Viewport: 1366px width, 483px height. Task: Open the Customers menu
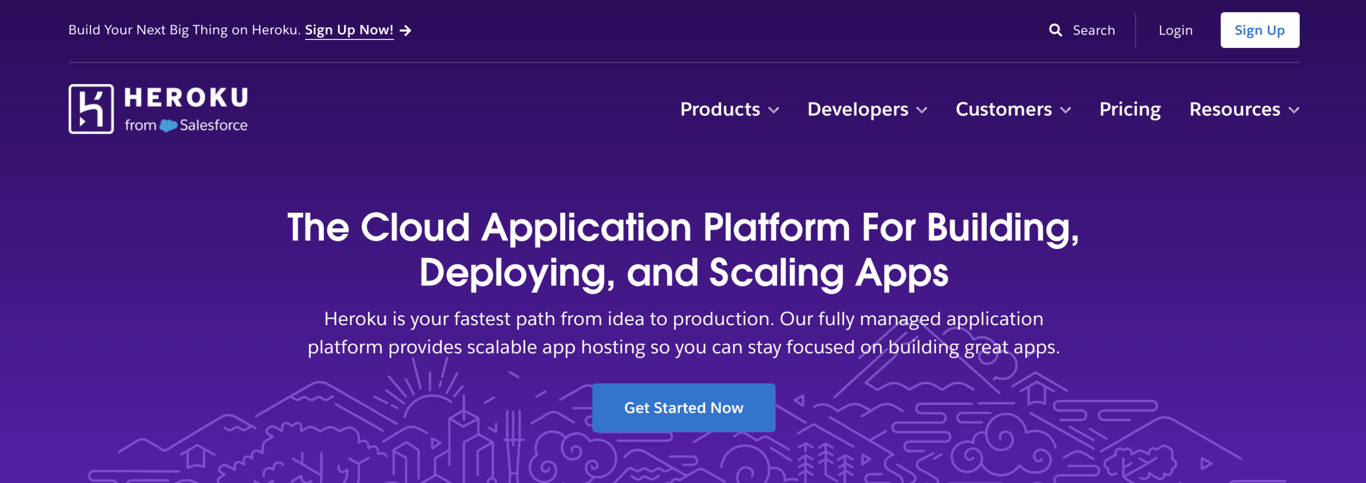tap(1003, 109)
